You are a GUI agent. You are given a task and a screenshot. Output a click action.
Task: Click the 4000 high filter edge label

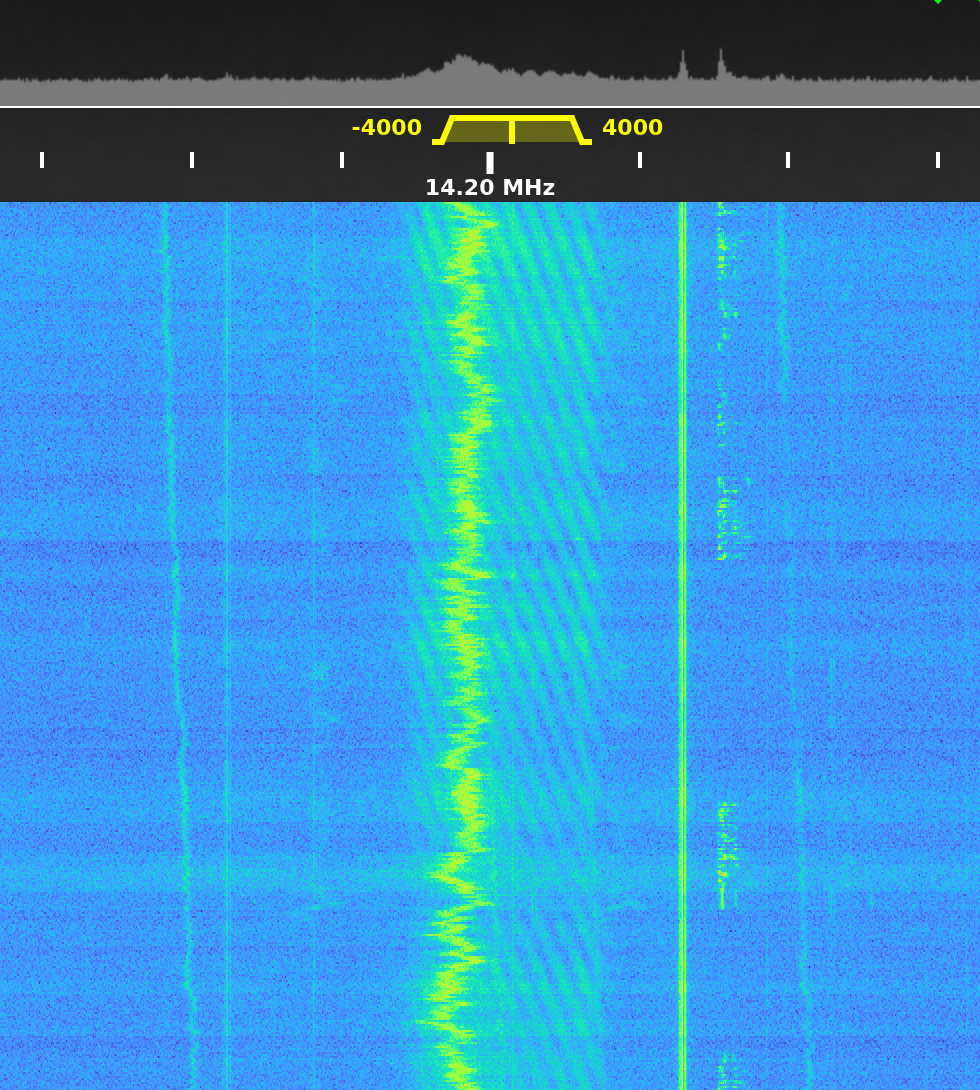[632, 128]
